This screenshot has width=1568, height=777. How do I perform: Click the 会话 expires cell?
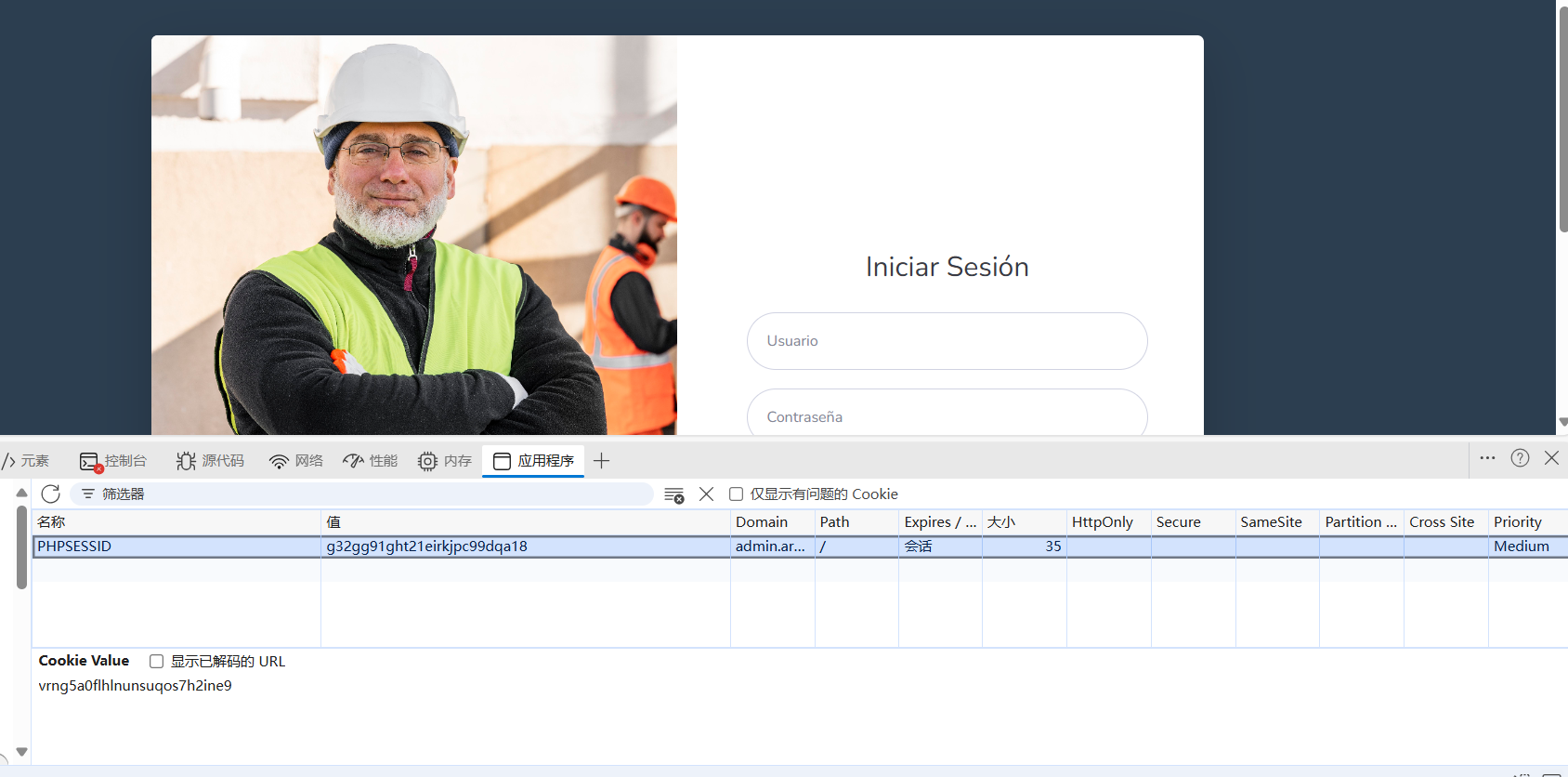[x=940, y=547]
